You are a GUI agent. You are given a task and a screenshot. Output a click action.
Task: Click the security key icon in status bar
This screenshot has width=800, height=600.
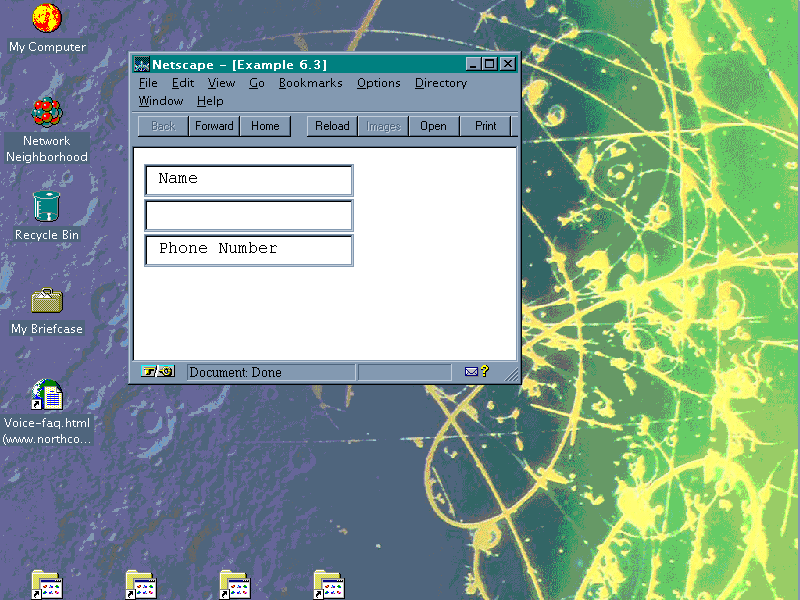coord(158,372)
